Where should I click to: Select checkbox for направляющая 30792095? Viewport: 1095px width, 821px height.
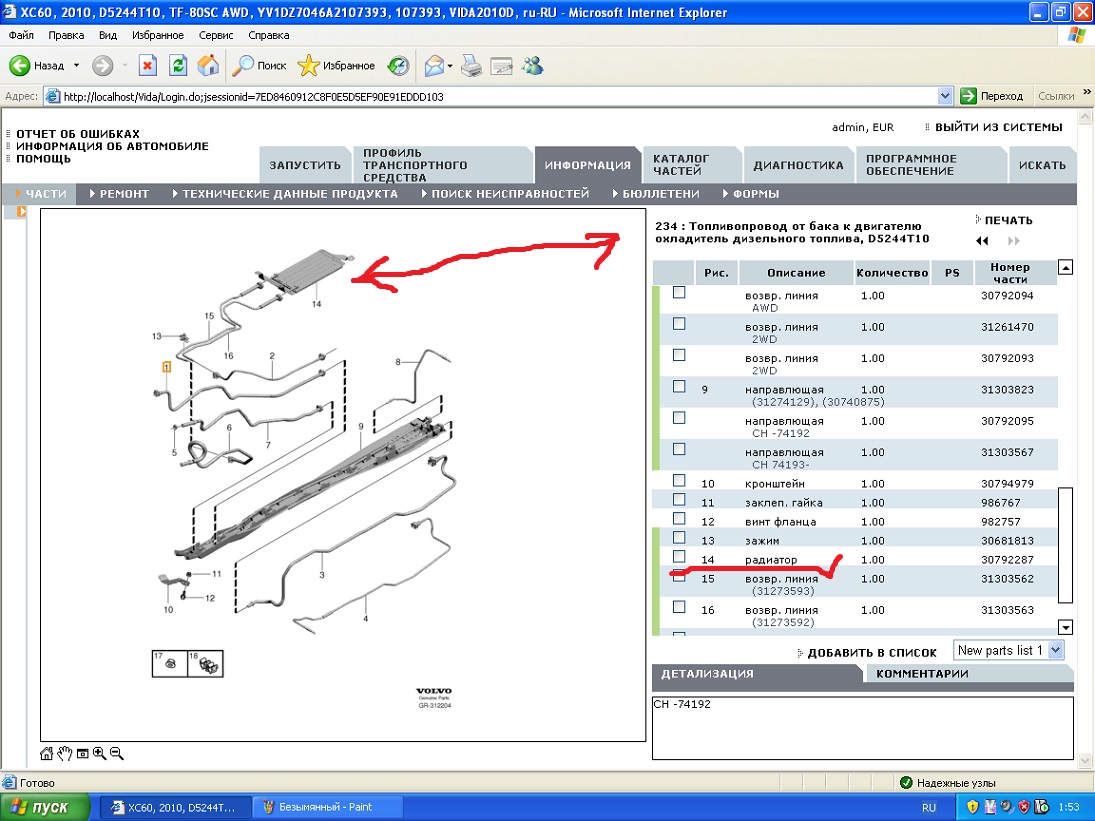point(679,417)
